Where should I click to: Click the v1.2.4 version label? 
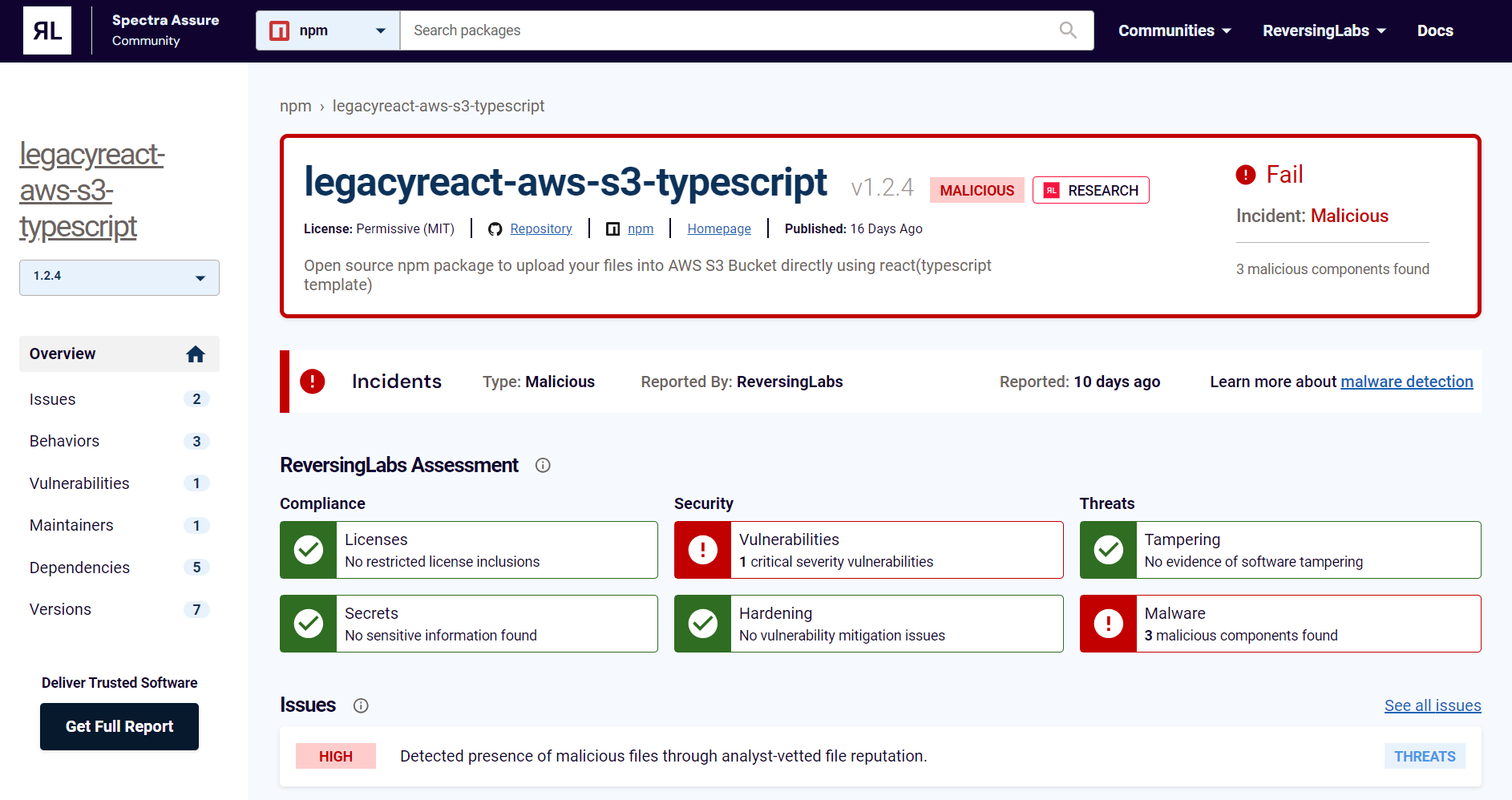click(882, 188)
